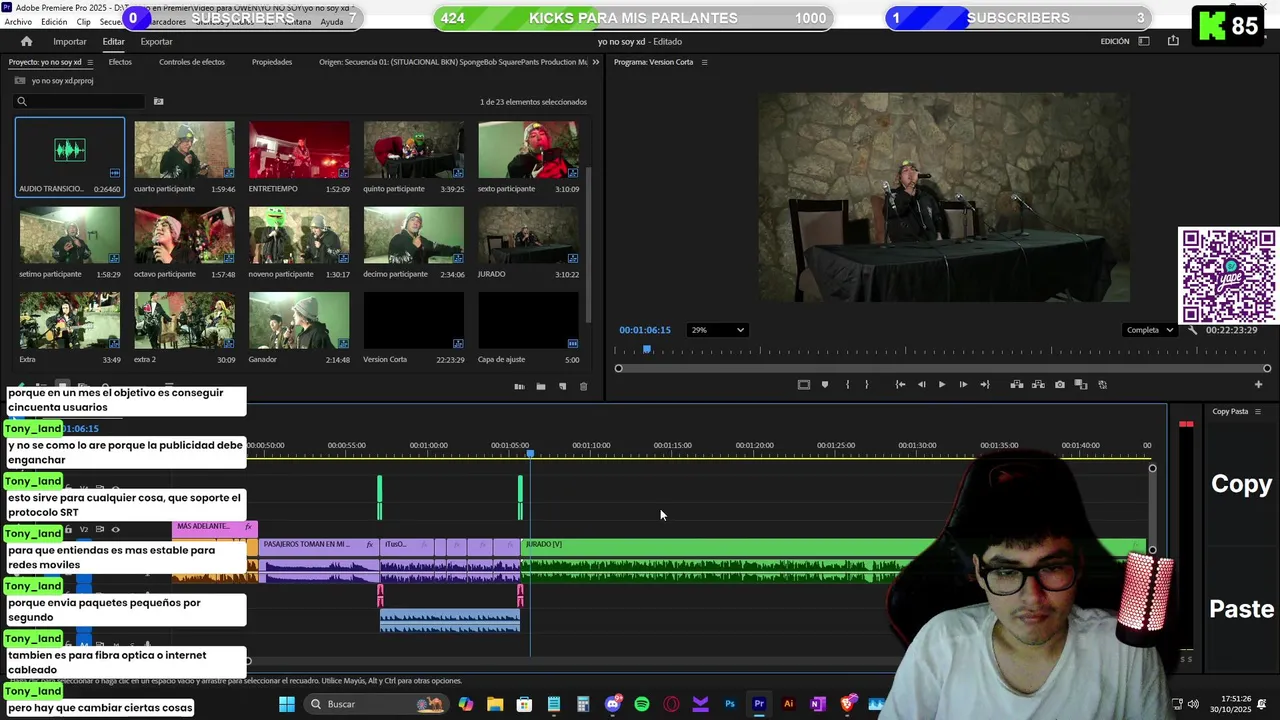The image size is (1280, 720).
Task: Add a marker in the Program monitor
Action: pyautogui.click(x=824, y=384)
